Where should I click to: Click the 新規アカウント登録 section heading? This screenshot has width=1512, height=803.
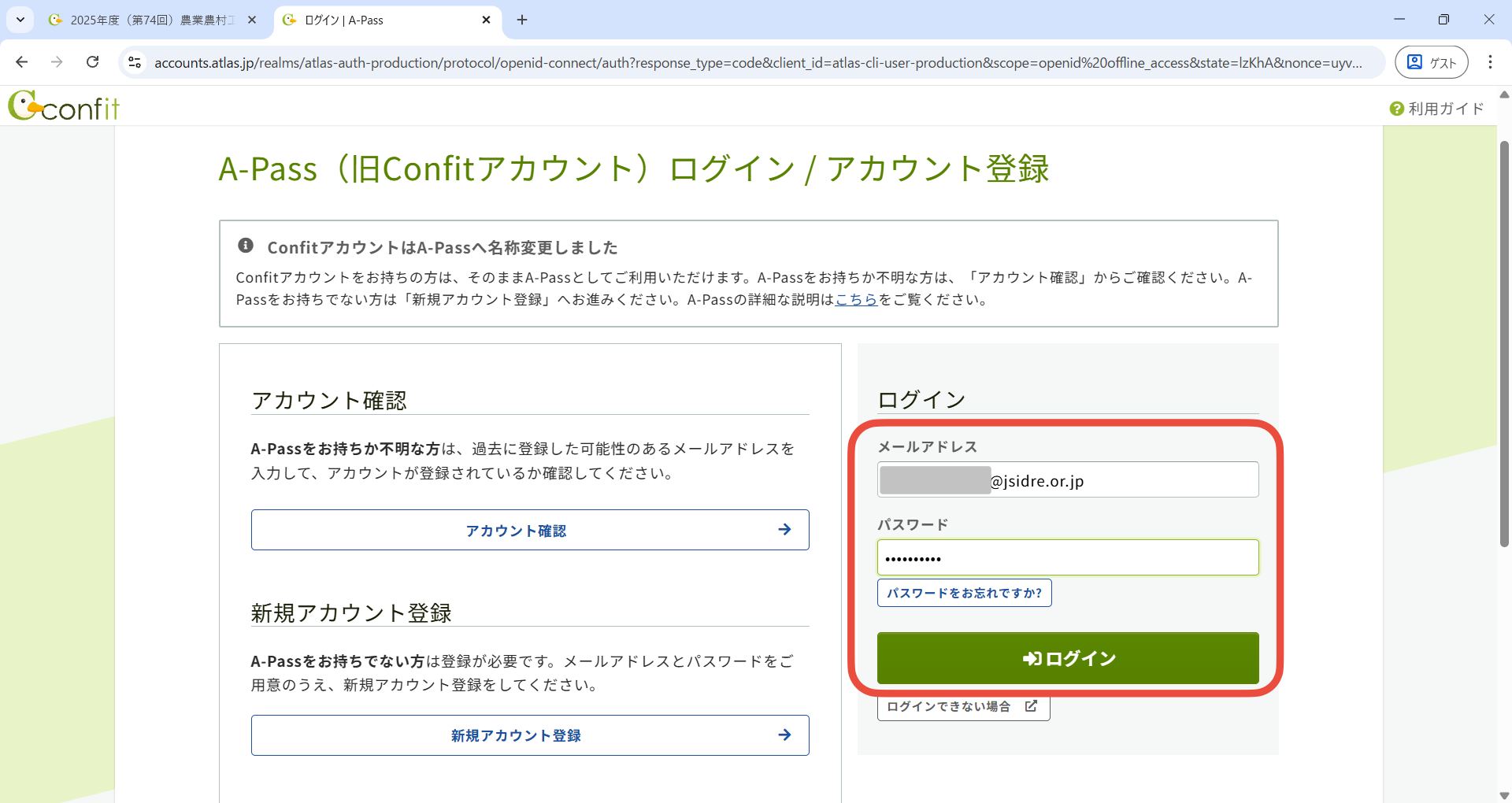(x=351, y=612)
